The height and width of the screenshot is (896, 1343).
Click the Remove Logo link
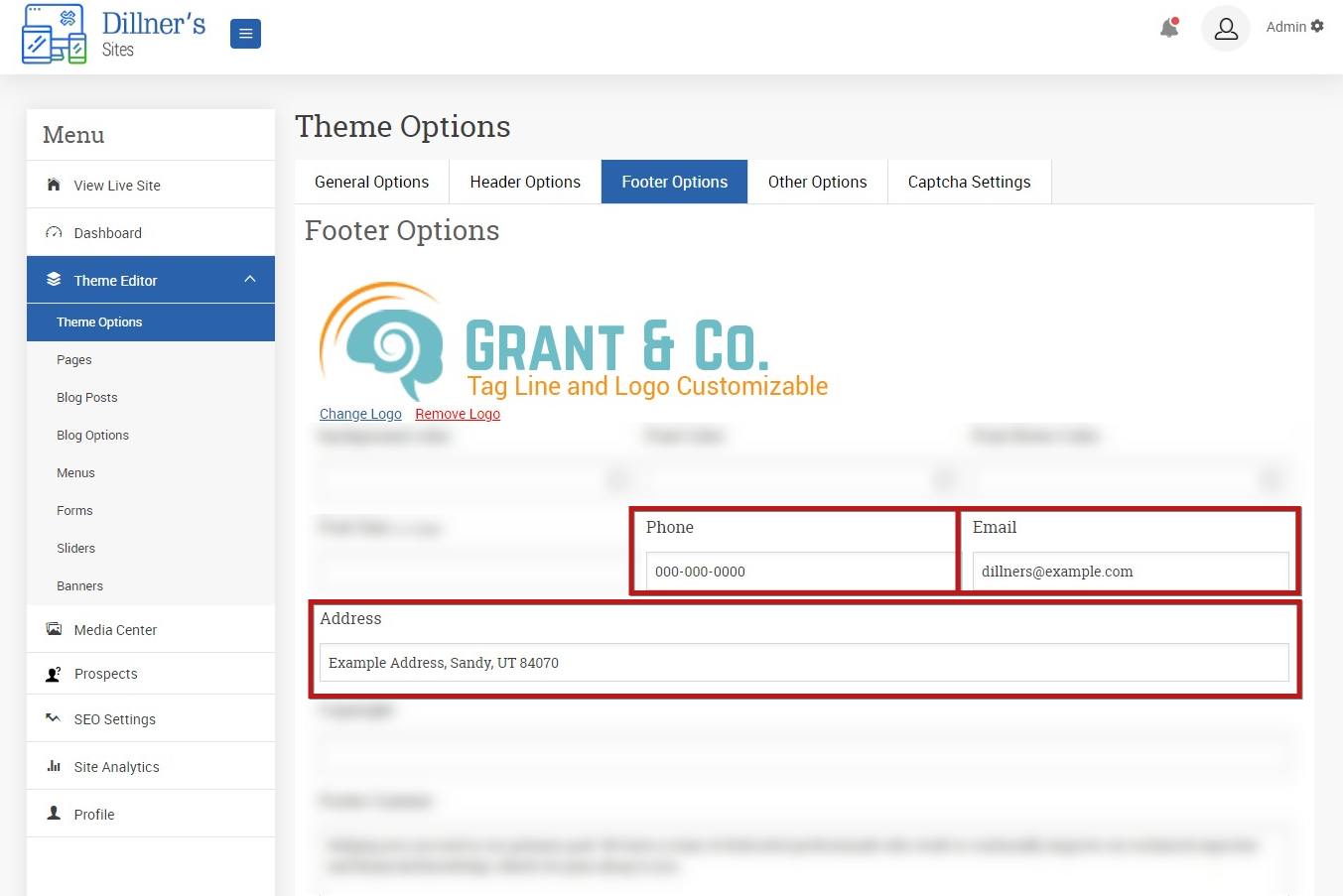tap(458, 414)
